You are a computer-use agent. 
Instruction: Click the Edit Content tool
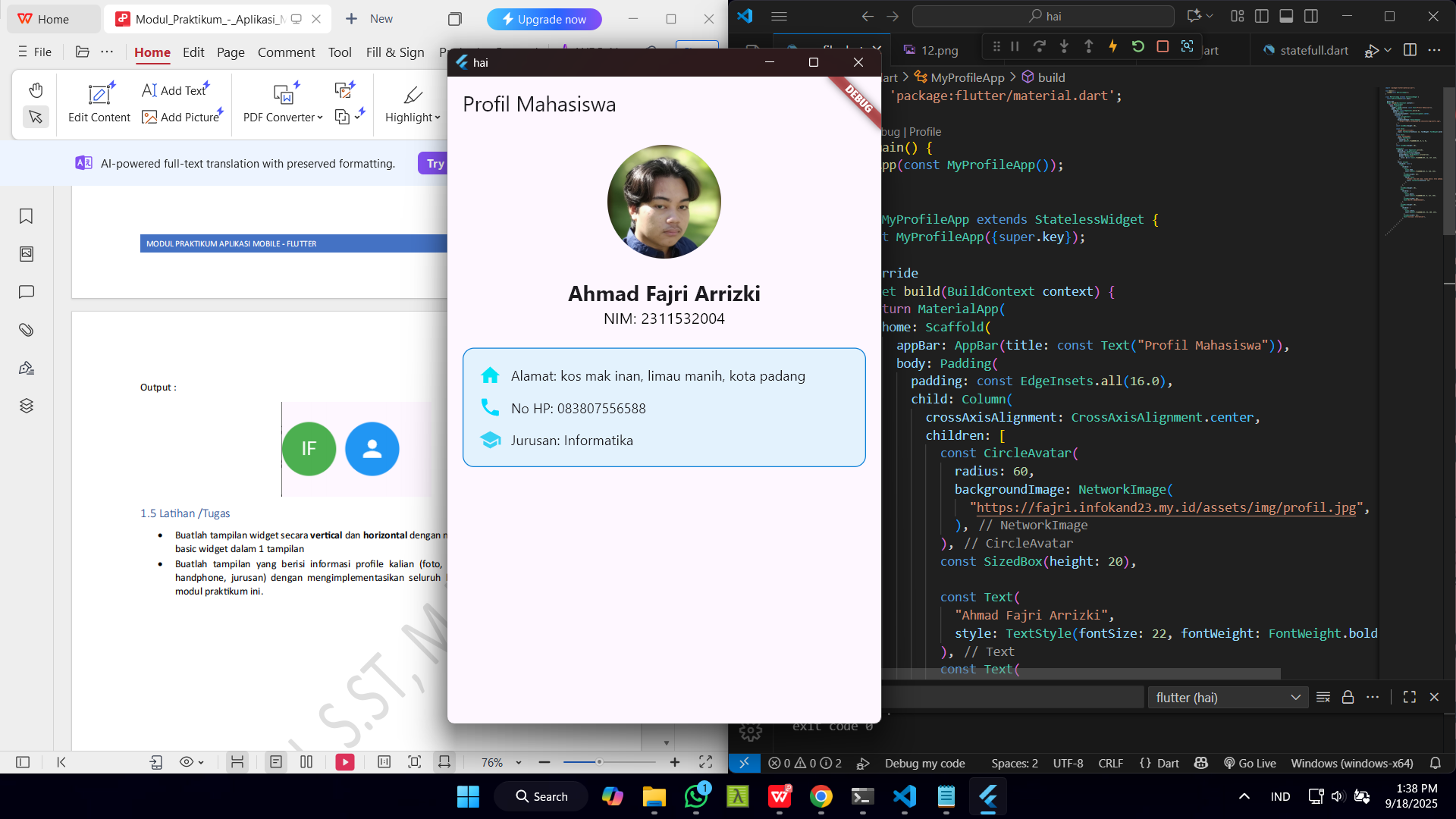(99, 102)
